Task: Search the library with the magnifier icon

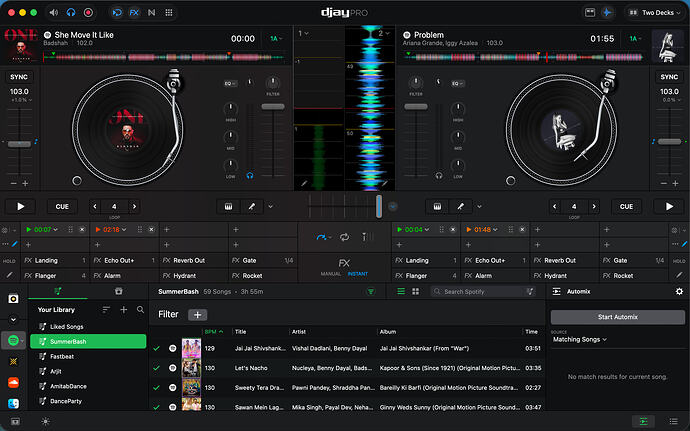Action: (x=140, y=309)
